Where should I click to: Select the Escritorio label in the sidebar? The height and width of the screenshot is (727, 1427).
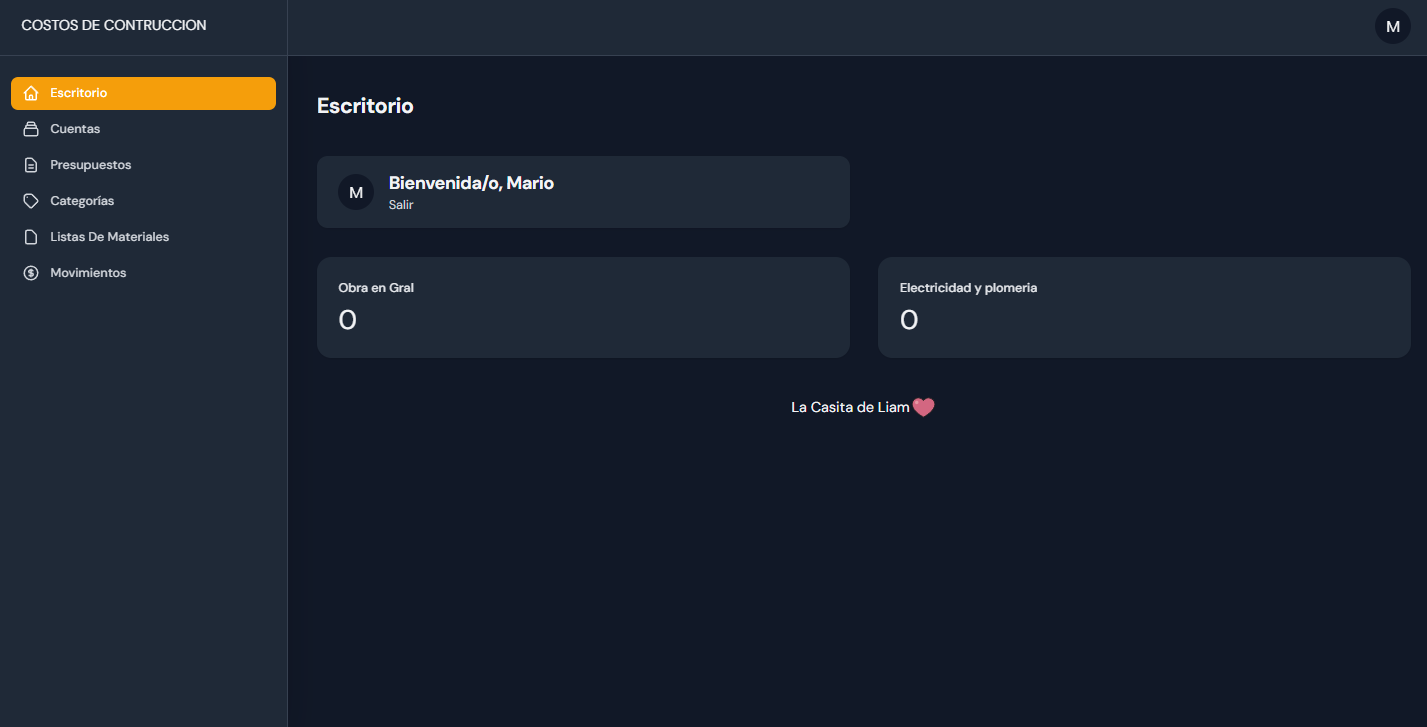(79, 93)
